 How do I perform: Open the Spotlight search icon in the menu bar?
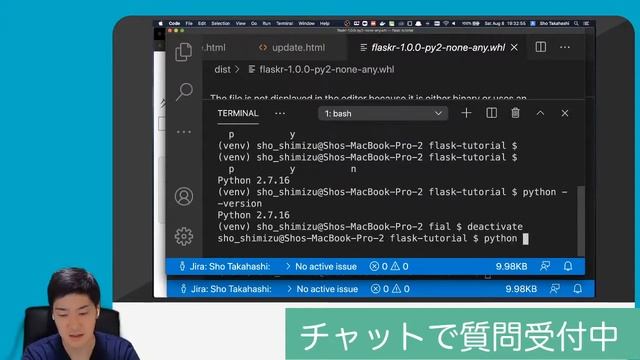576,24
